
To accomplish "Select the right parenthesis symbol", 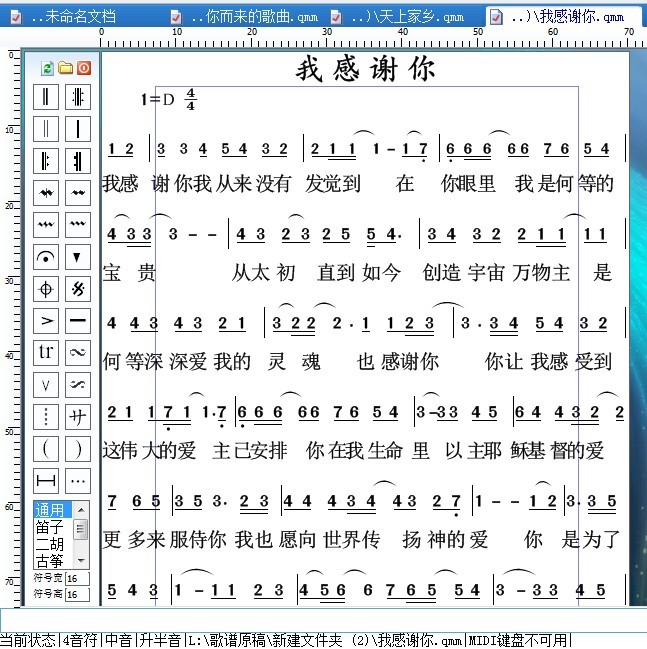I will pos(78,449).
